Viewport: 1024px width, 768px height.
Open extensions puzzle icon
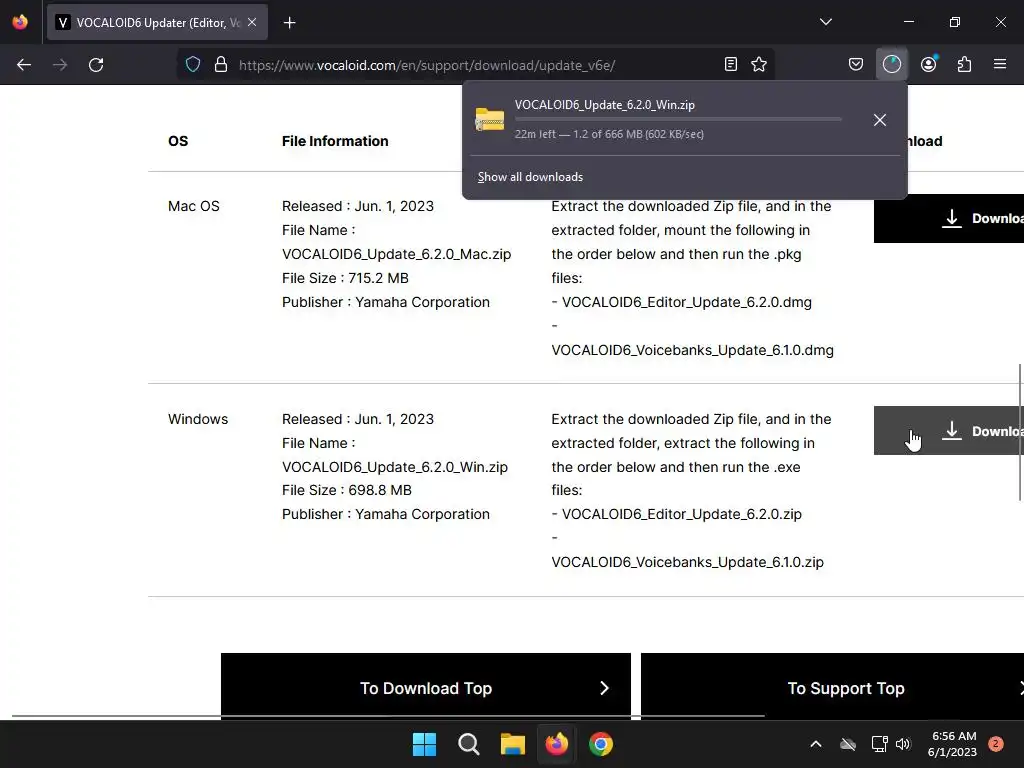[x=964, y=64]
